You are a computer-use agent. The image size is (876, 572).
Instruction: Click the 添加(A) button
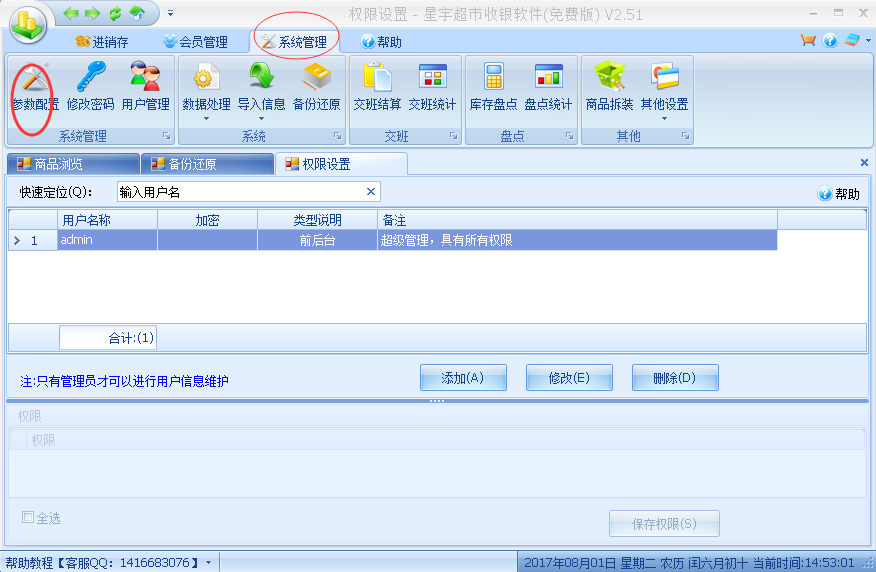tap(463, 378)
